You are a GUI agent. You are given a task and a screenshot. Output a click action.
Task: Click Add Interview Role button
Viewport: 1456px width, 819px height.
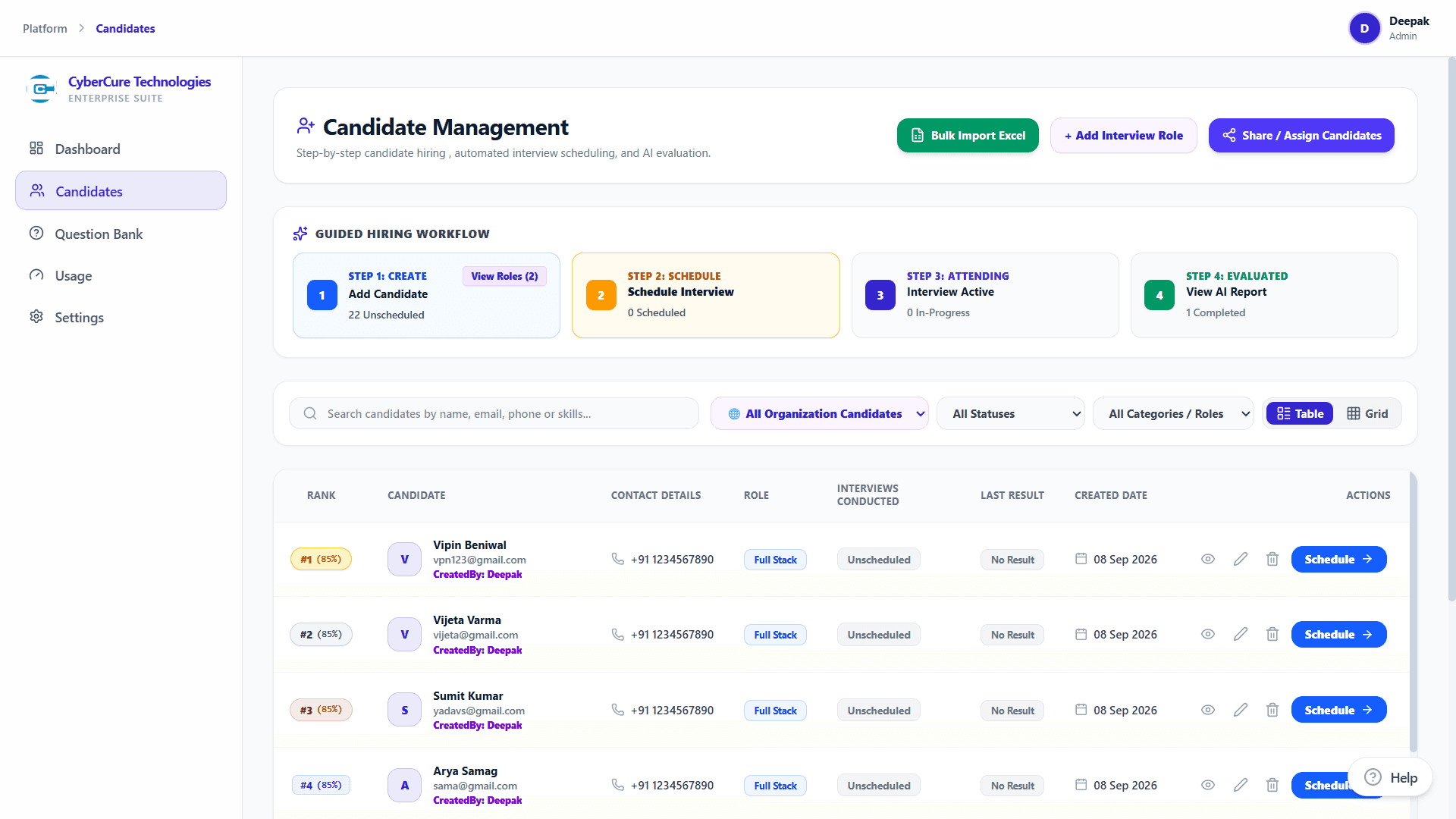[x=1123, y=135]
